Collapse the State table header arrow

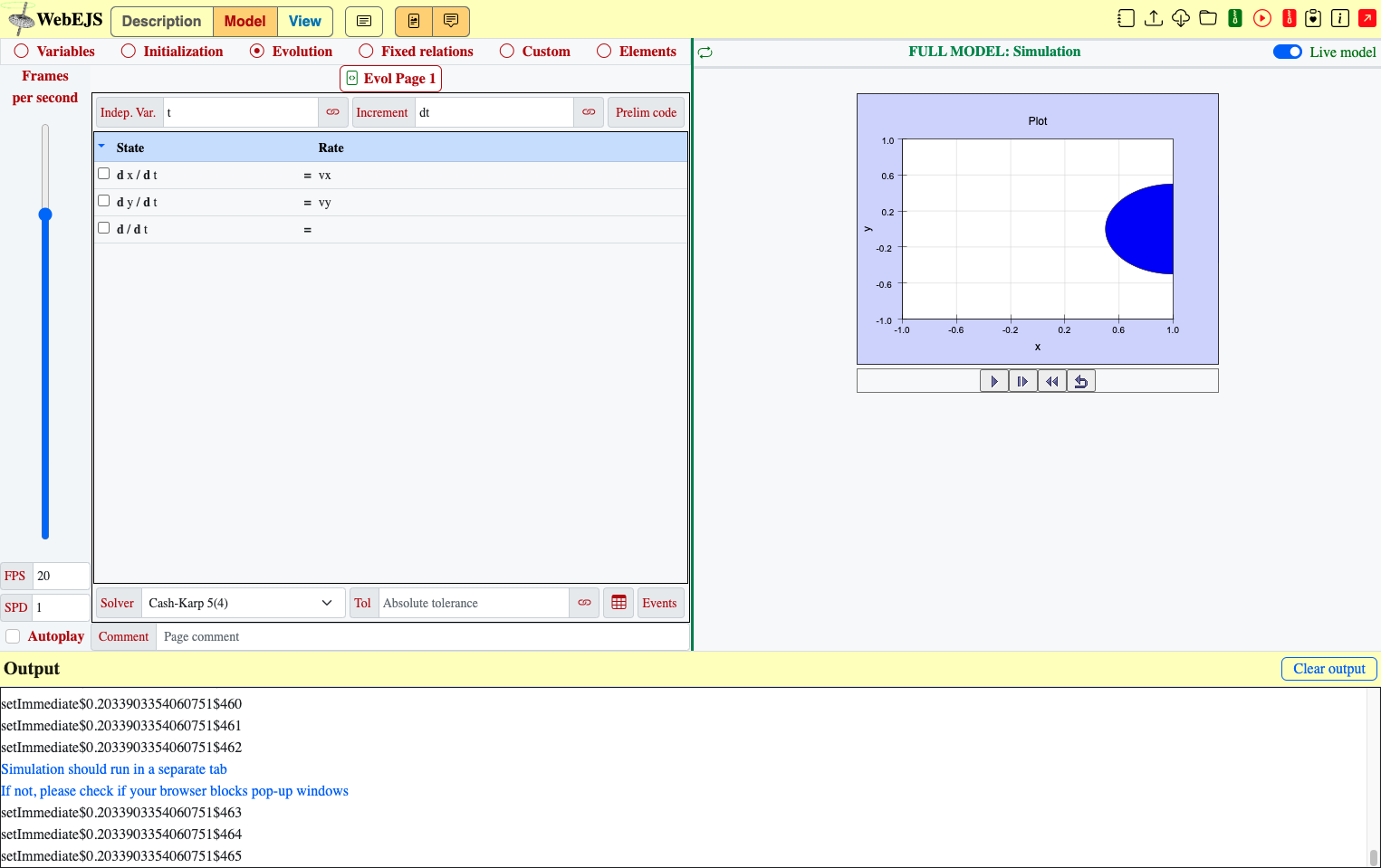pos(101,146)
